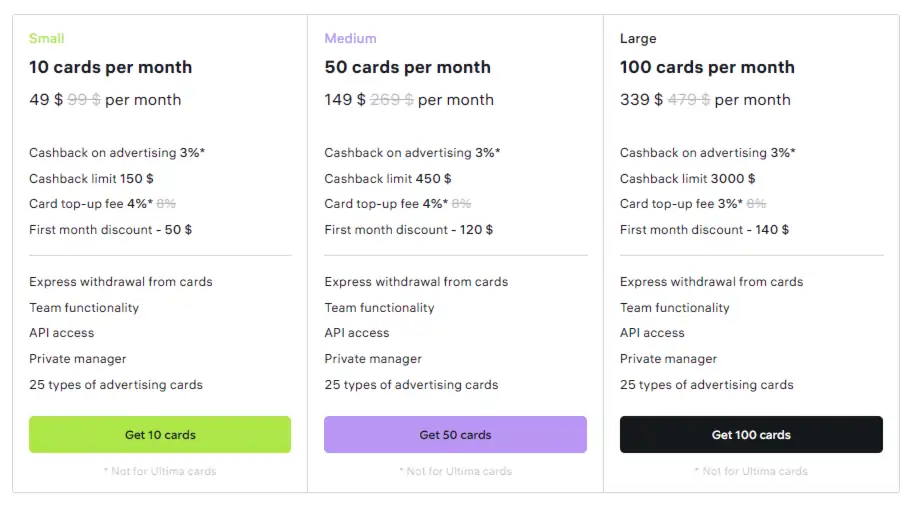Click the 149 $ per month price
Viewport: 915px width, 508px height.
pyautogui.click(x=409, y=100)
